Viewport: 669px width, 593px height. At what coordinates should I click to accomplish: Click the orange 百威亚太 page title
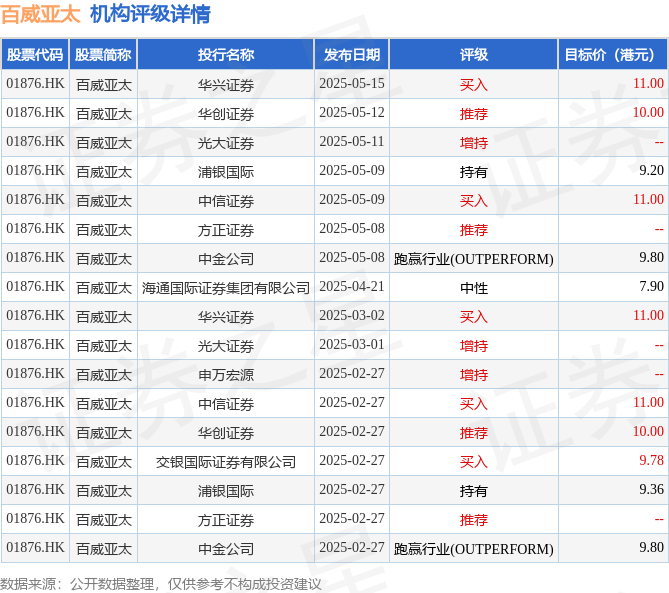click(41, 15)
